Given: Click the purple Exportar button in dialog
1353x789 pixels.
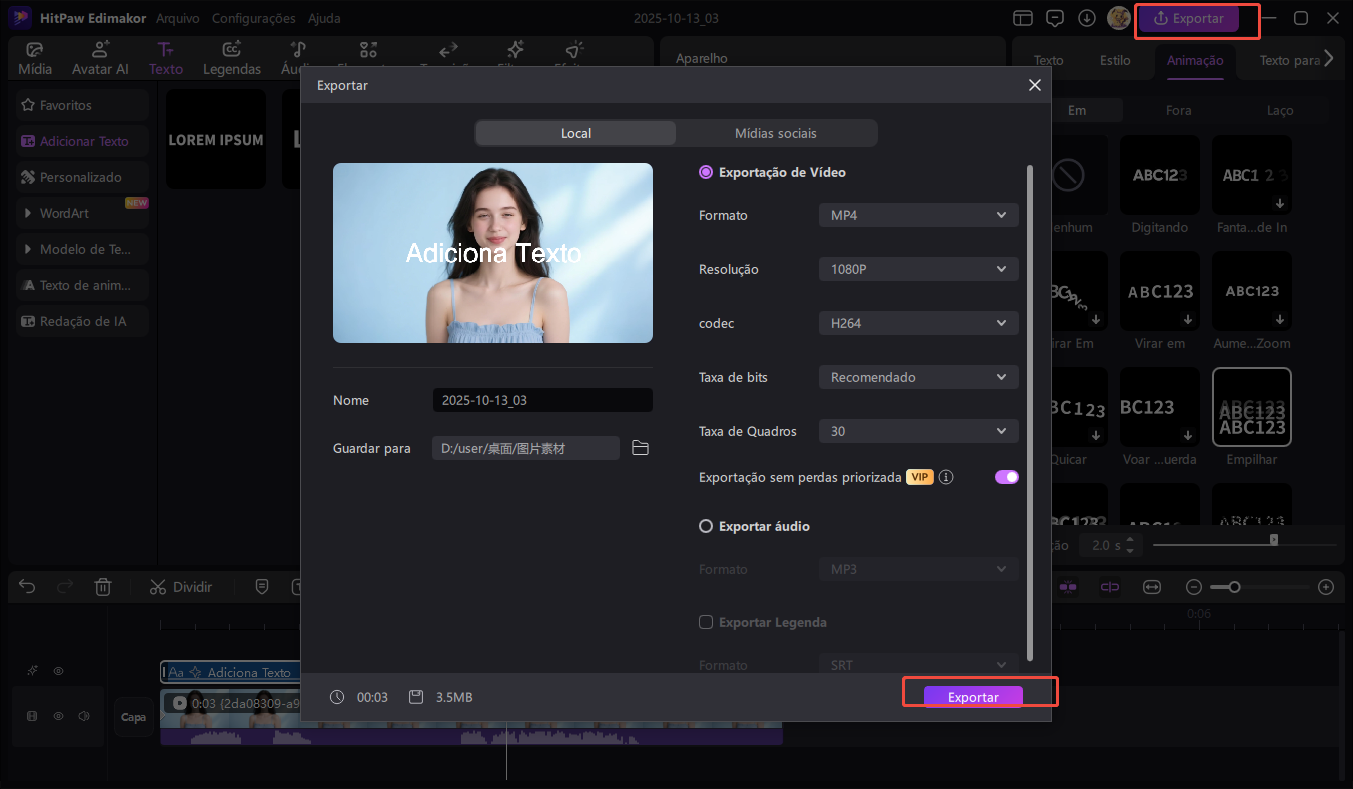Looking at the screenshot, I should pos(973,697).
